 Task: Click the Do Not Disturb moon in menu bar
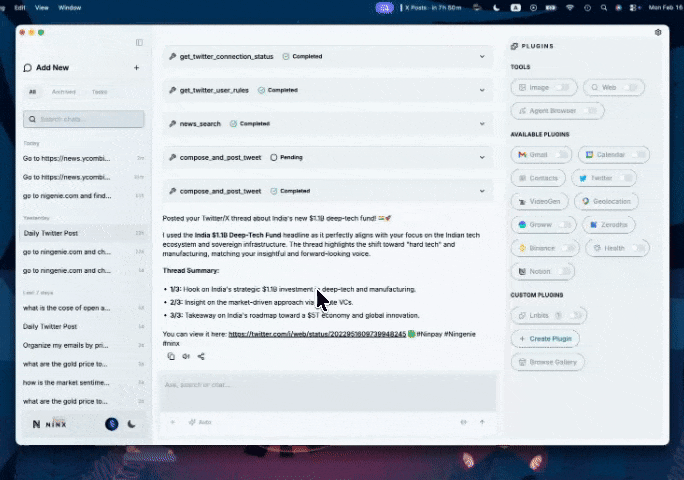496,7
